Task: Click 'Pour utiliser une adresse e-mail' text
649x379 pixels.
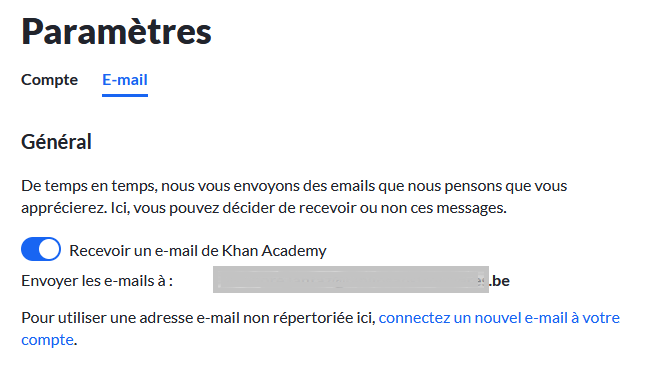Action: [130, 318]
